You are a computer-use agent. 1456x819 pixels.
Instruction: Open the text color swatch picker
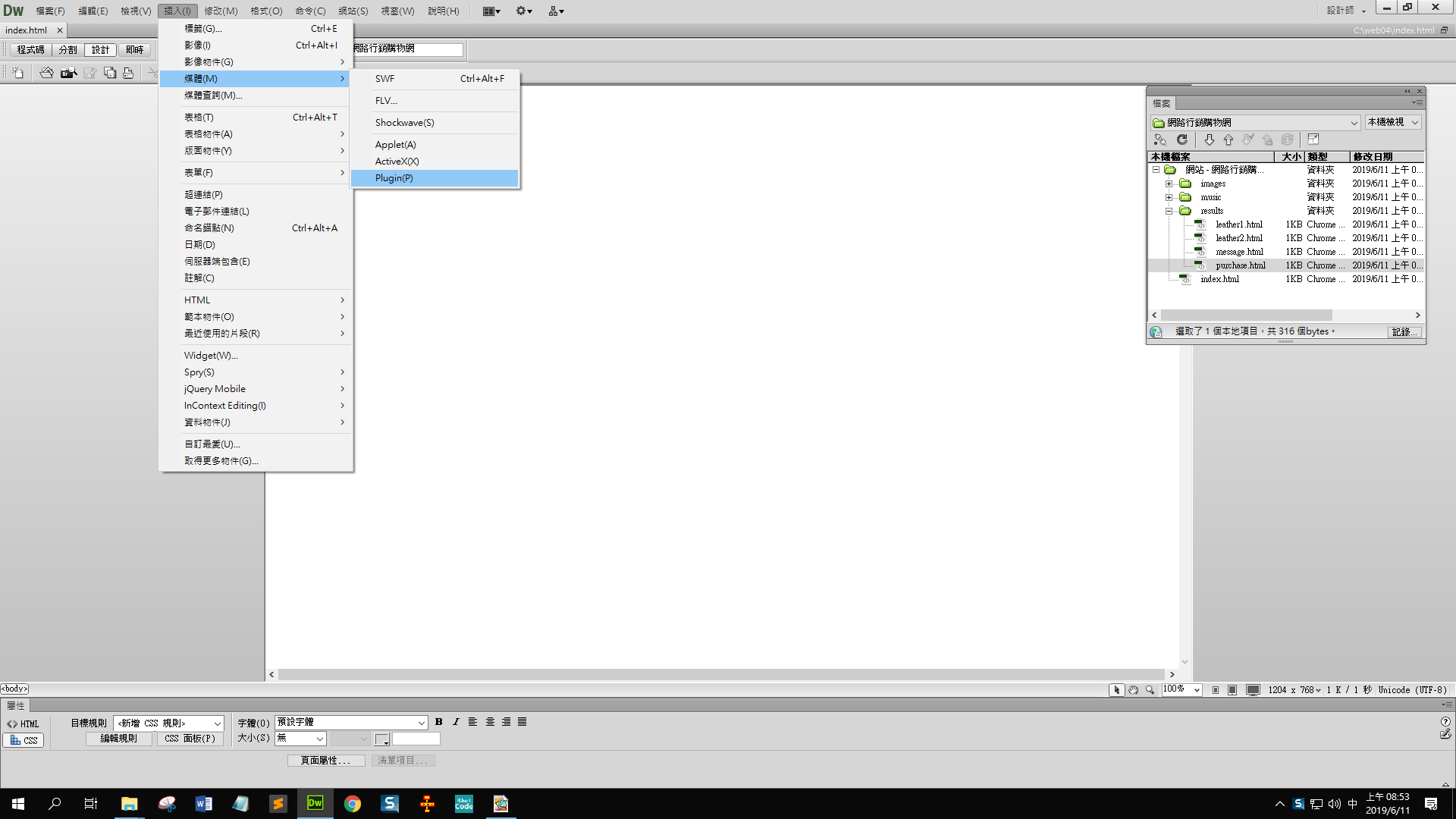click(x=381, y=739)
